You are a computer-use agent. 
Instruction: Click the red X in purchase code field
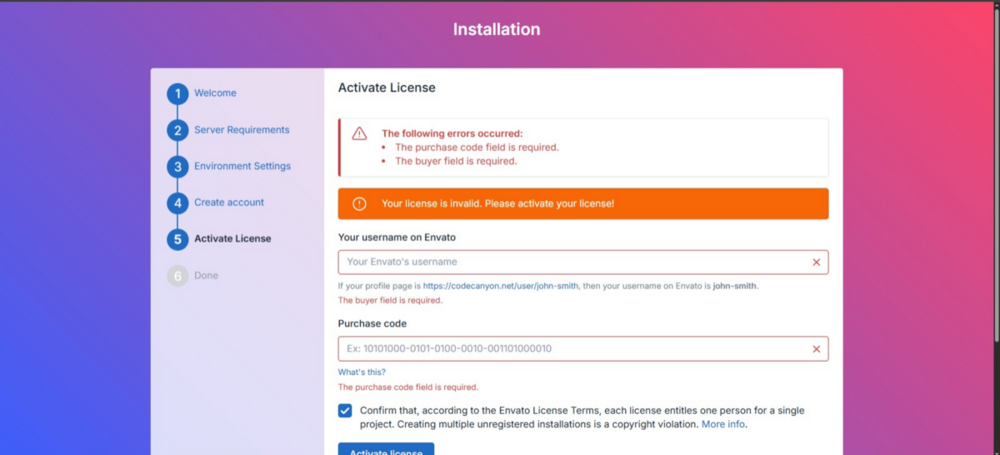[816, 349]
